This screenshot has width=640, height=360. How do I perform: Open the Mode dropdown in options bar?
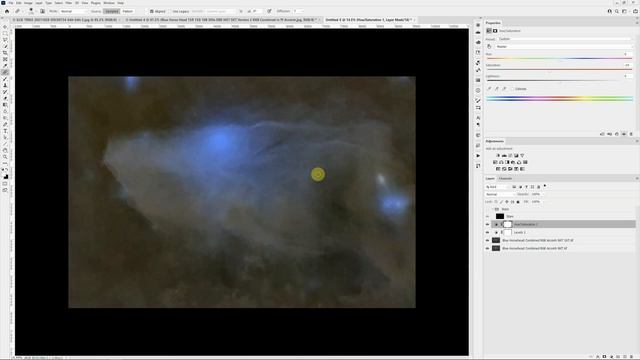click(73, 11)
